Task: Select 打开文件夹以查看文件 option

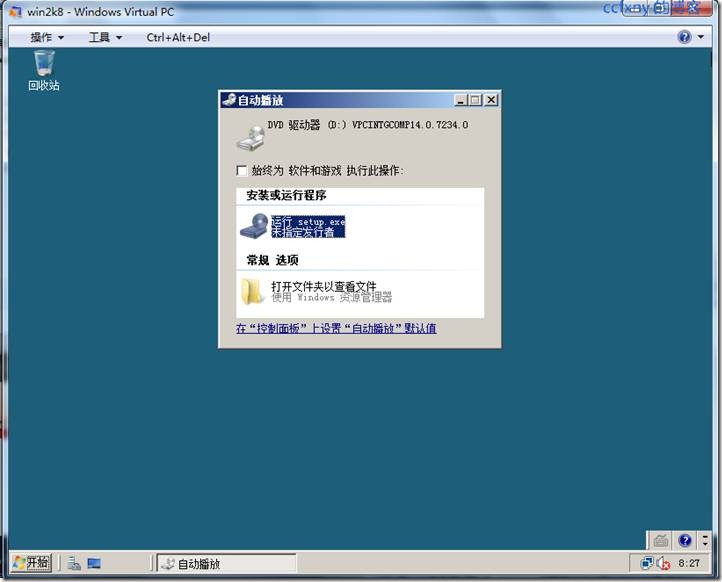Action: coord(331,291)
